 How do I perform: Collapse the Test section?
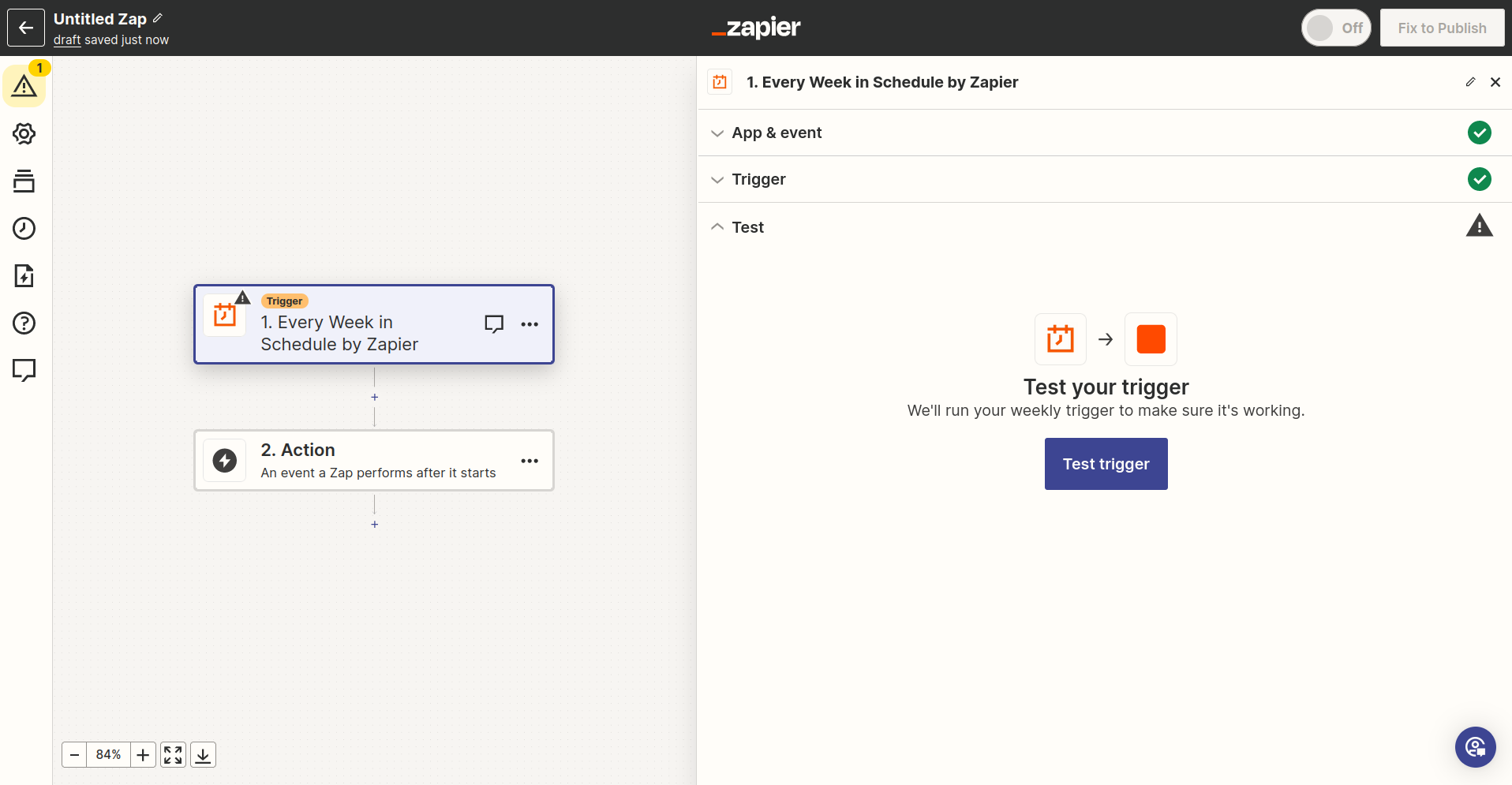1104,227
